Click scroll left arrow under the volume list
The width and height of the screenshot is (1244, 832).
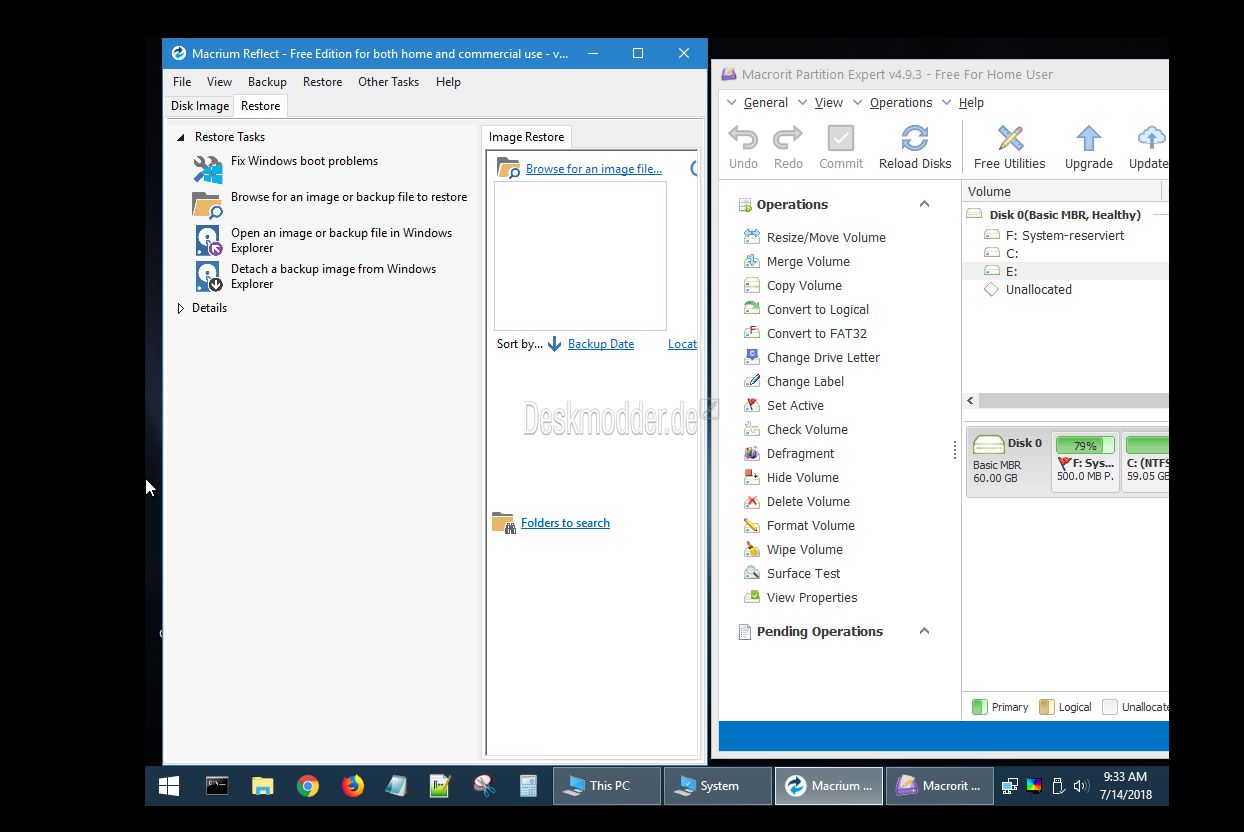point(970,400)
